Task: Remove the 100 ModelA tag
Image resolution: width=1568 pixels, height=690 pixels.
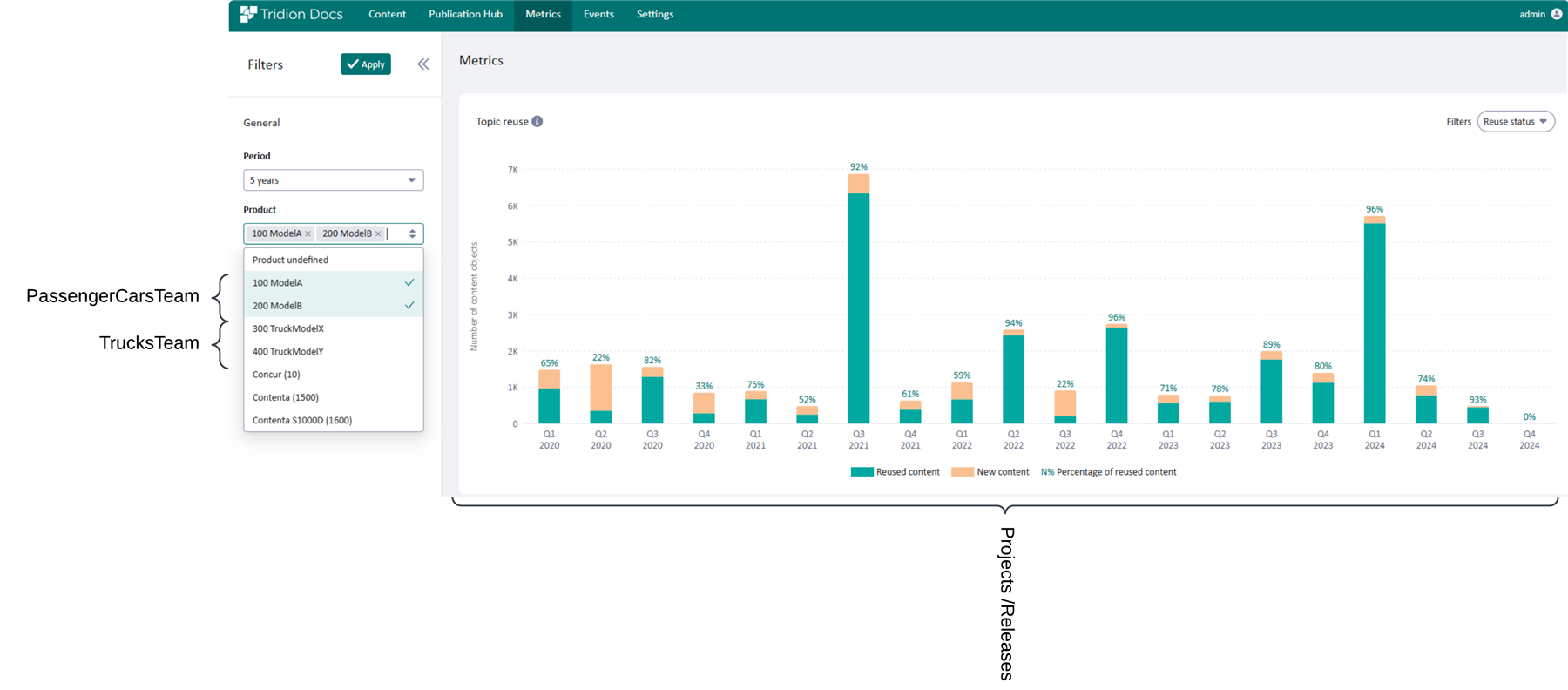Action: [308, 234]
